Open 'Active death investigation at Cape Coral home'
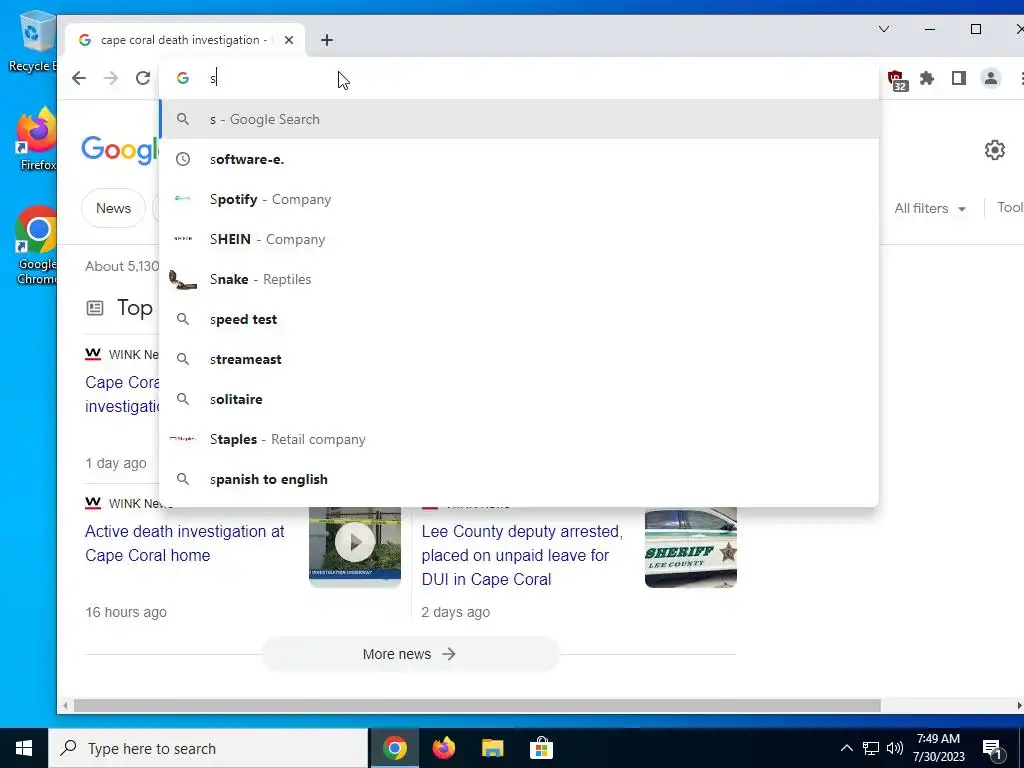 pos(184,543)
